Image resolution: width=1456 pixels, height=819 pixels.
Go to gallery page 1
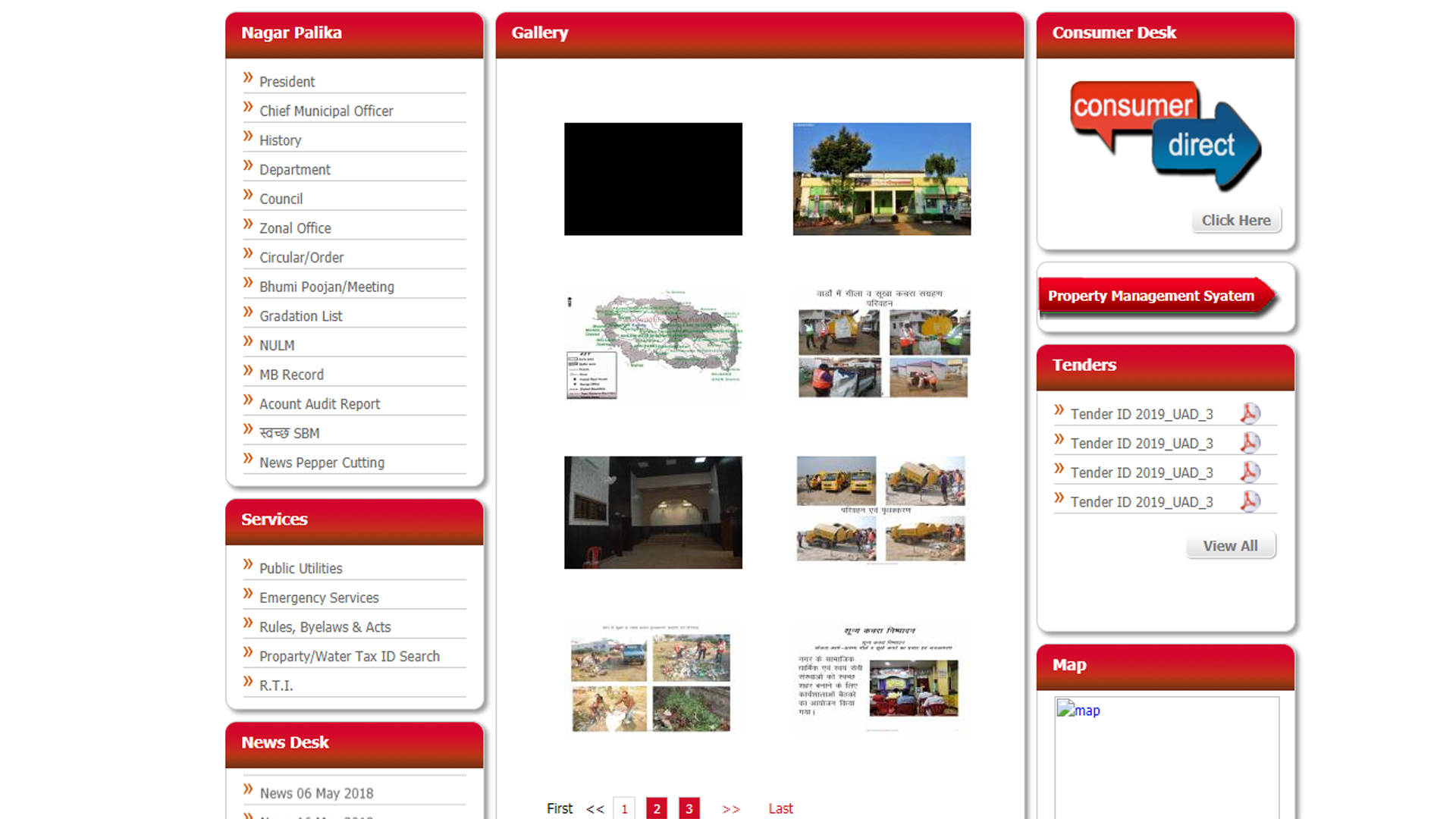point(624,809)
